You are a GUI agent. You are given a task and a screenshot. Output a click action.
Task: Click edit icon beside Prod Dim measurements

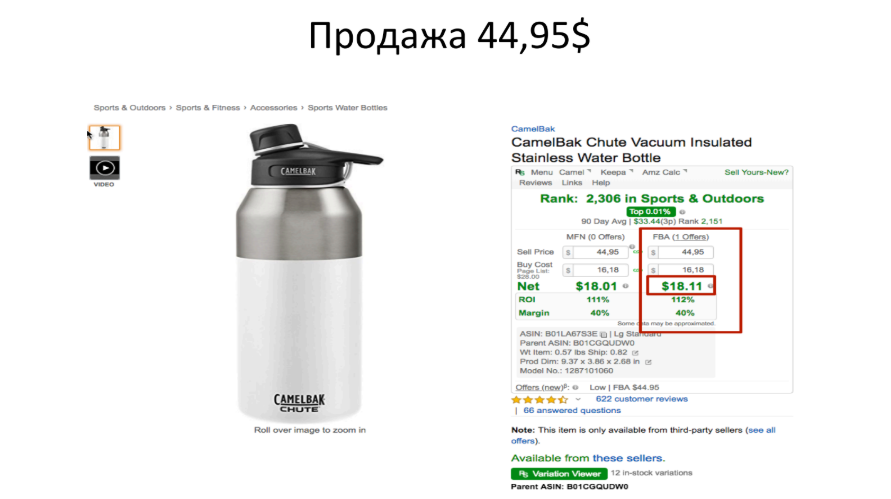[x=648, y=362]
